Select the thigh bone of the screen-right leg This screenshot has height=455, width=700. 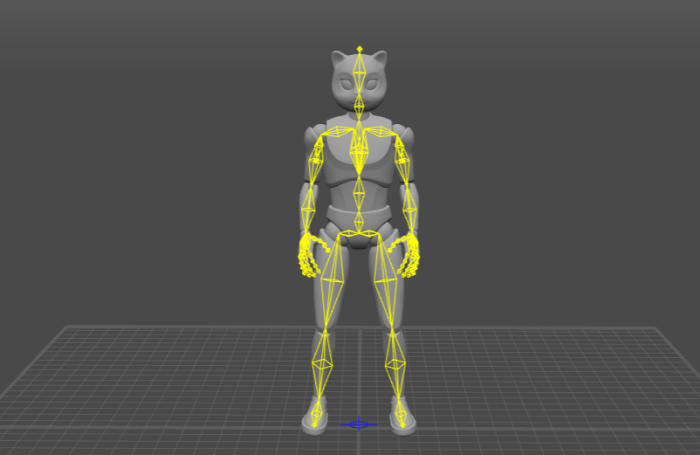(x=386, y=281)
